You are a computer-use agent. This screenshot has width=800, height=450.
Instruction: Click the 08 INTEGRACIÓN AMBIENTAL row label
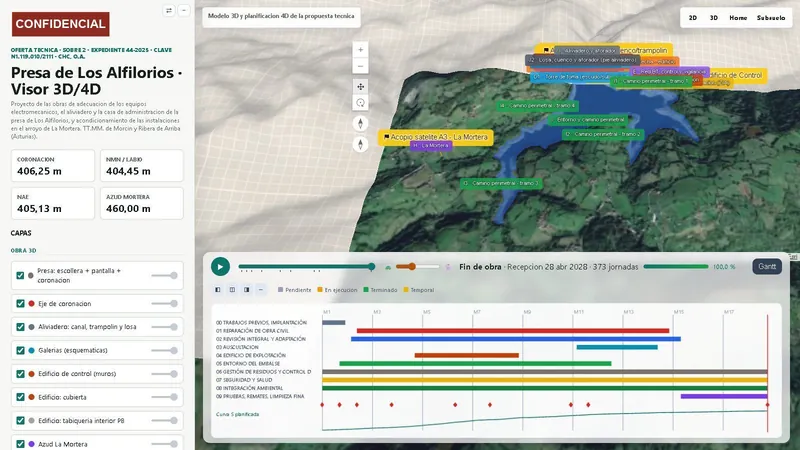[249, 388]
